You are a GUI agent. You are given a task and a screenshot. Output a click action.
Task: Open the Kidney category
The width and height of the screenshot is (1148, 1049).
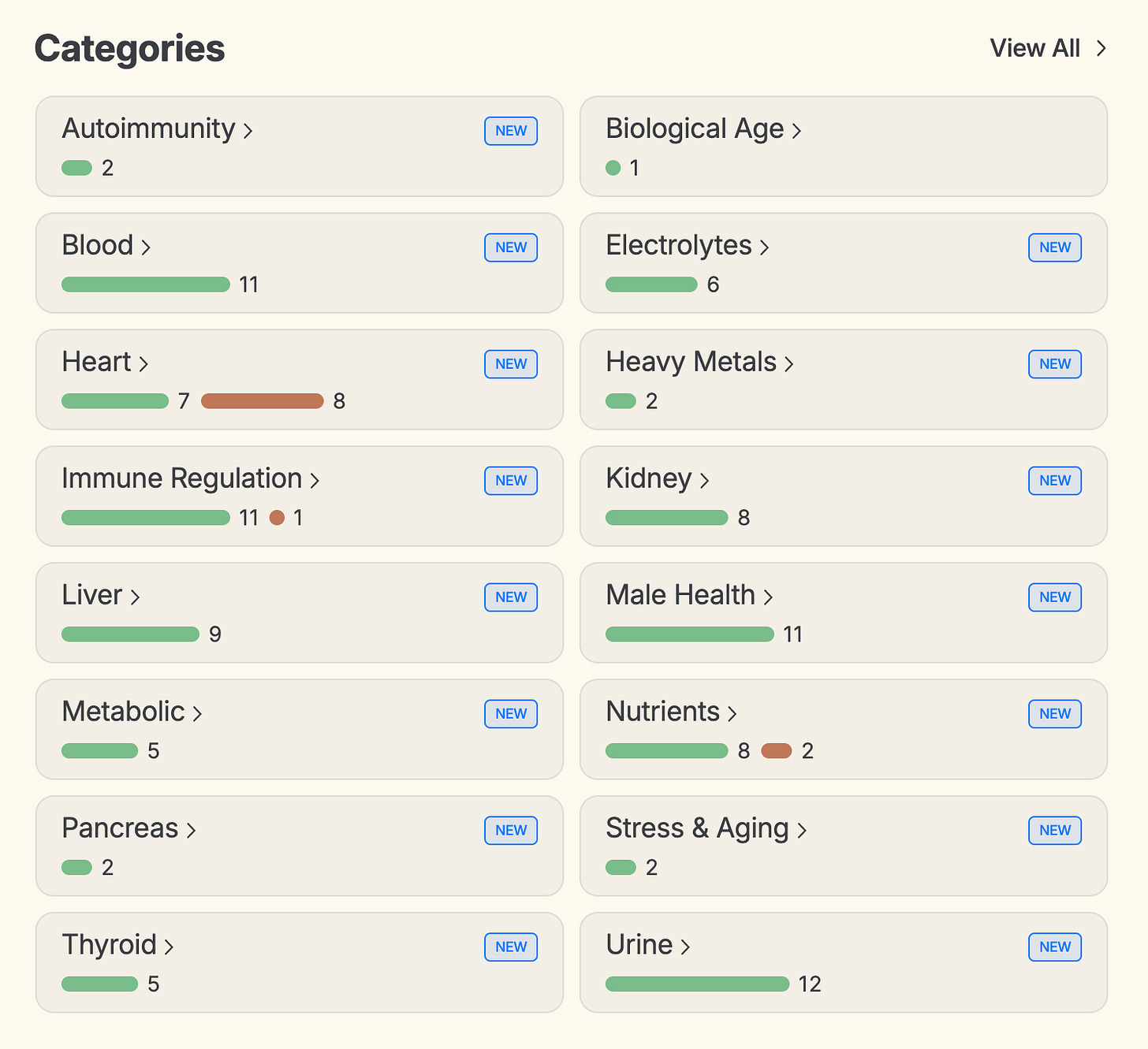pos(649,478)
